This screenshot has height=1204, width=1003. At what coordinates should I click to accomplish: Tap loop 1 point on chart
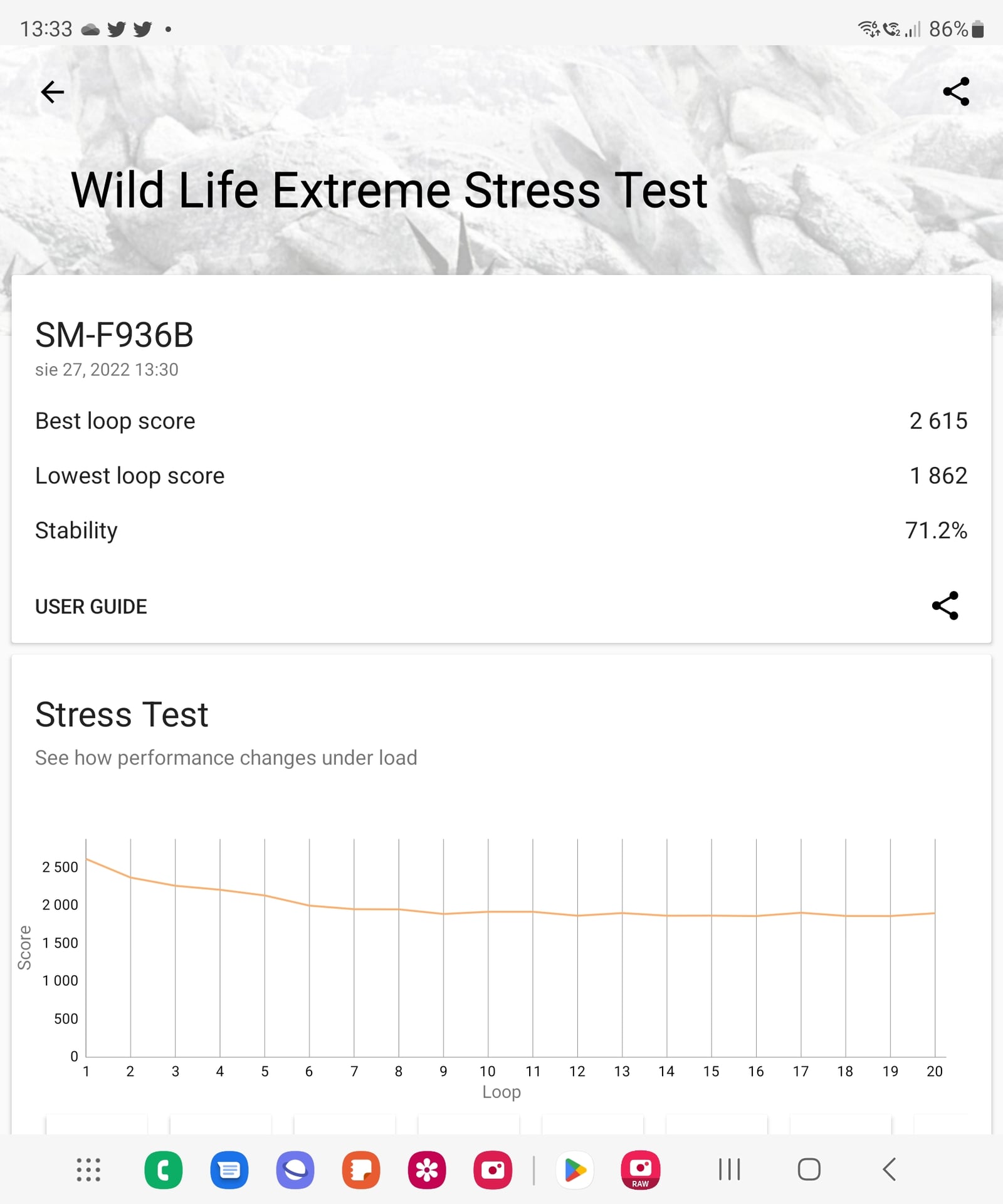click(x=87, y=859)
